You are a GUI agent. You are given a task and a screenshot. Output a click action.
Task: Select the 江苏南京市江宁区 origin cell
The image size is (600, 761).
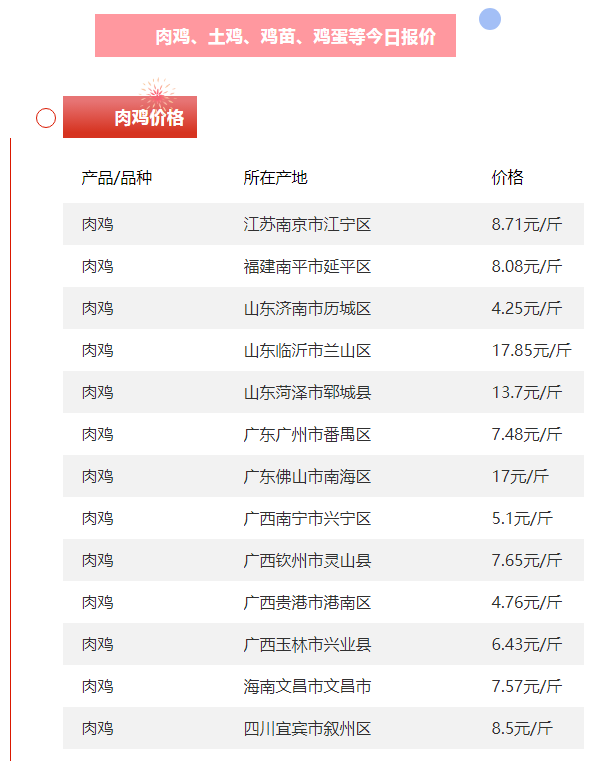tap(307, 225)
